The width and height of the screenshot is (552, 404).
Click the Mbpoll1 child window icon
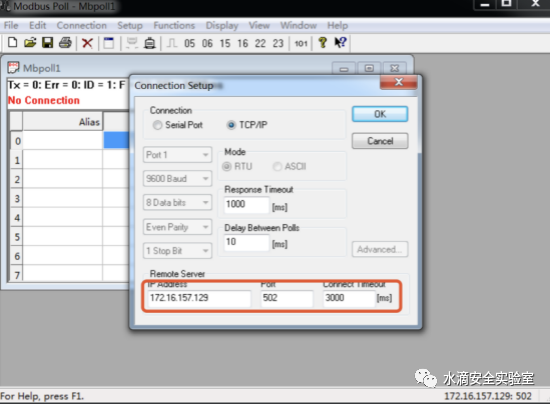pyautogui.click(x=13, y=68)
